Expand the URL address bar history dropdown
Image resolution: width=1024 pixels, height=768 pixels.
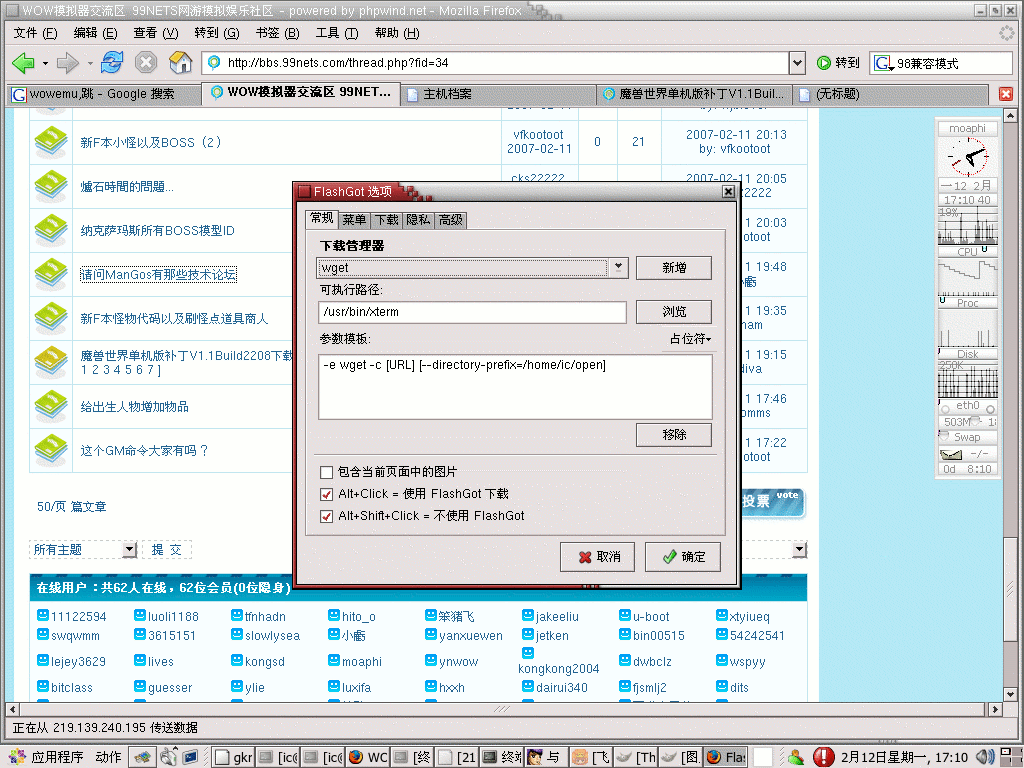pos(797,63)
